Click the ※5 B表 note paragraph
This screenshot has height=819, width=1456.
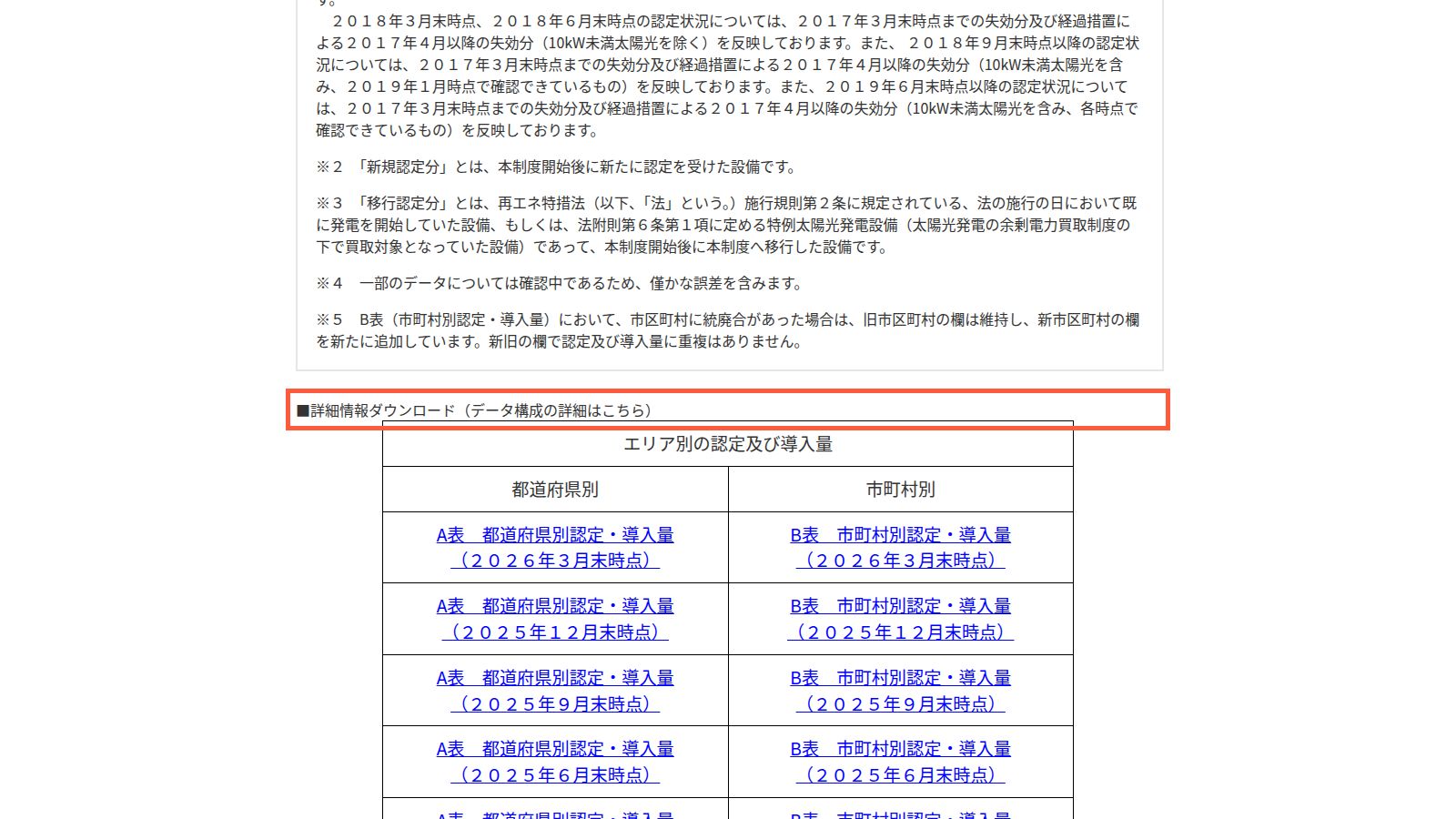pos(727,330)
